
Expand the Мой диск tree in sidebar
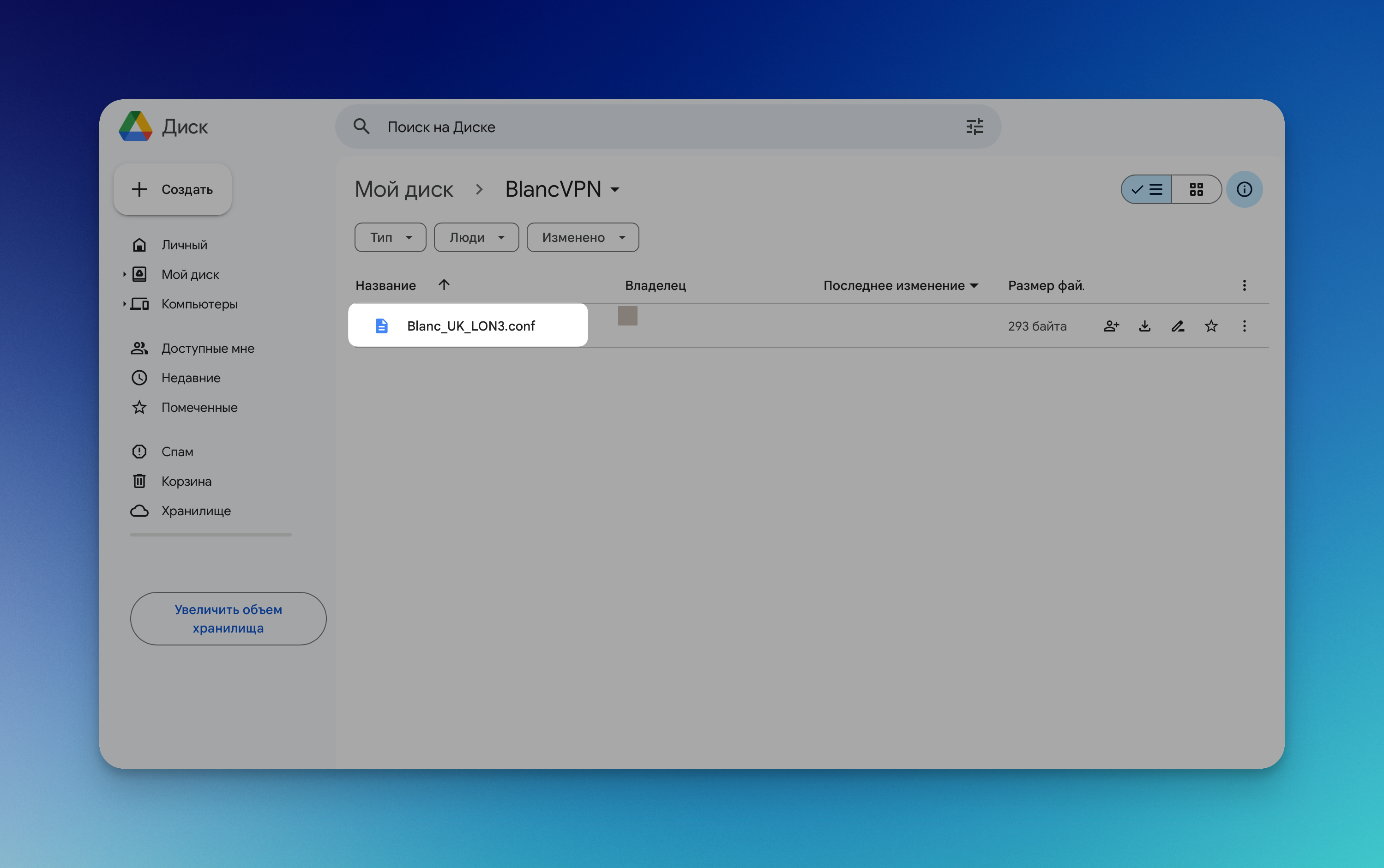(x=124, y=274)
